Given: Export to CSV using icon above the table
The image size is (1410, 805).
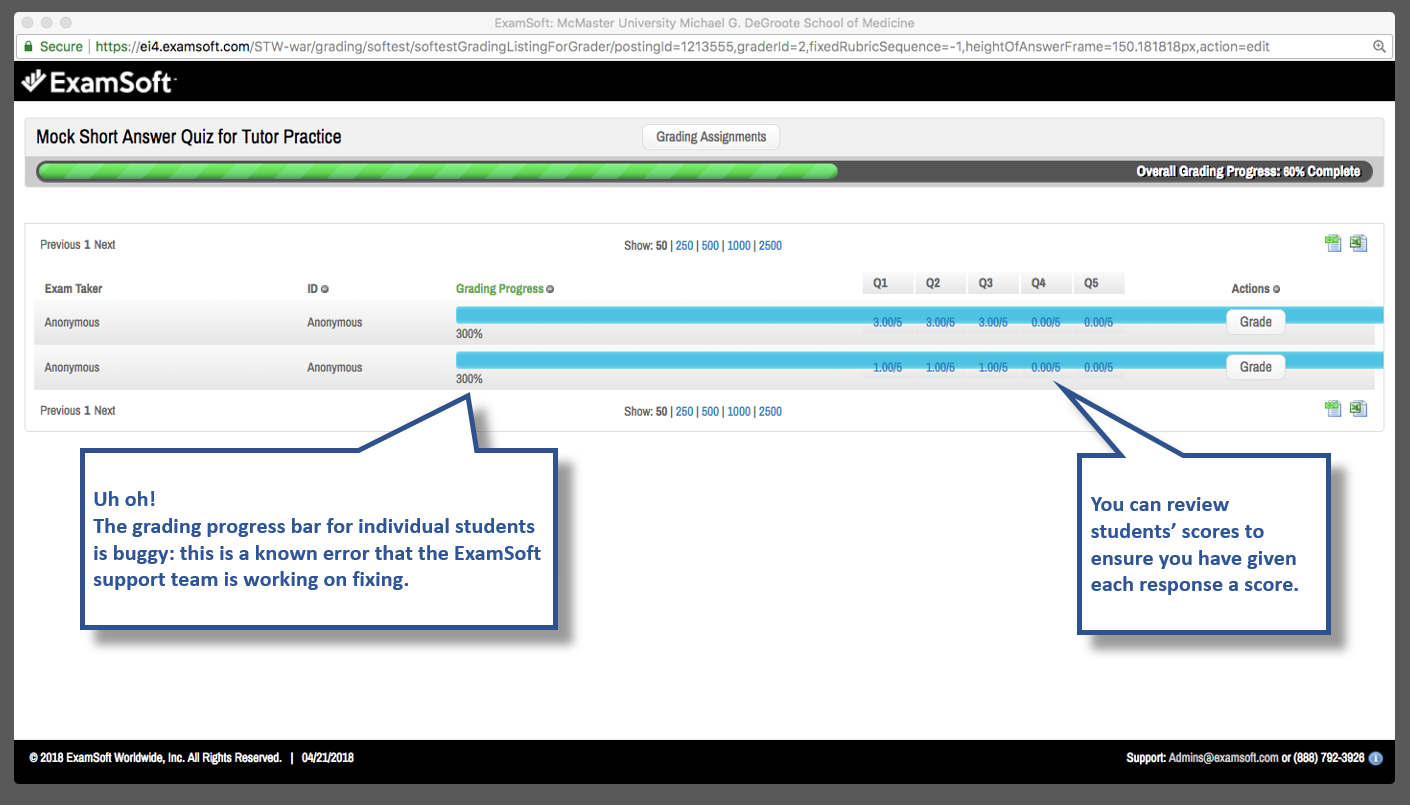Looking at the screenshot, I should (x=1333, y=243).
